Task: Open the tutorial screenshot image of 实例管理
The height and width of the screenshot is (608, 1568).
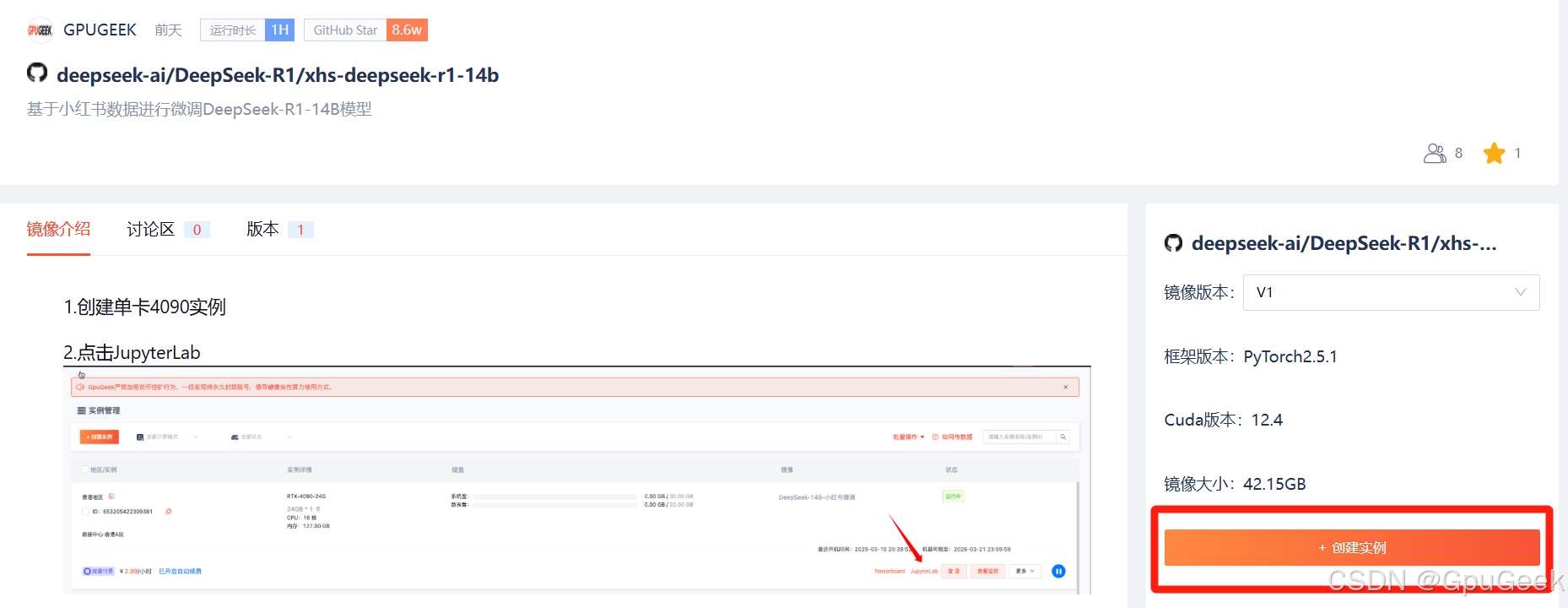Action: click(x=577, y=480)
